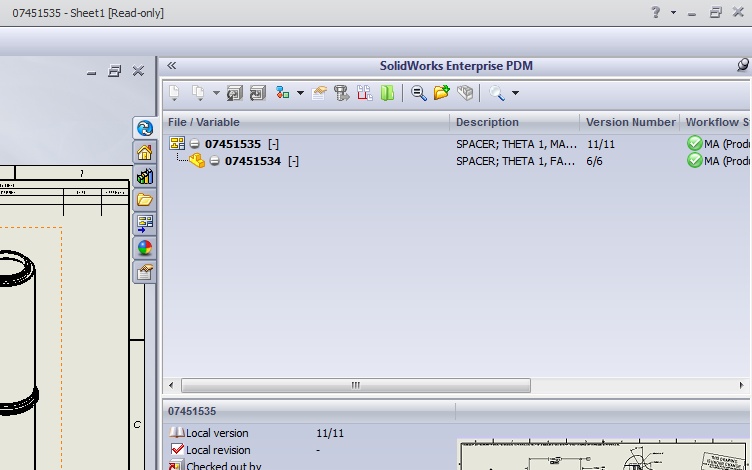Click the Get Latest Version cube icon
752x470 pixels.
click(x=235, y=93)
